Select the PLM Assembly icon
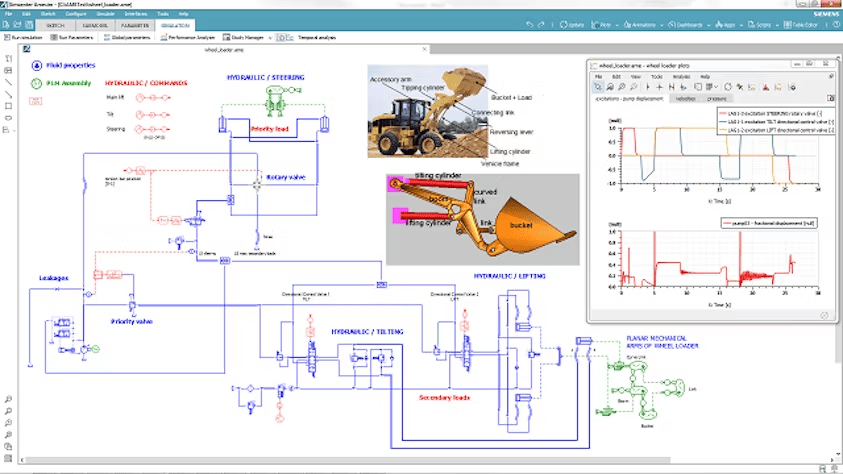This screenshot has height=474, width=843. pos(36,85)
